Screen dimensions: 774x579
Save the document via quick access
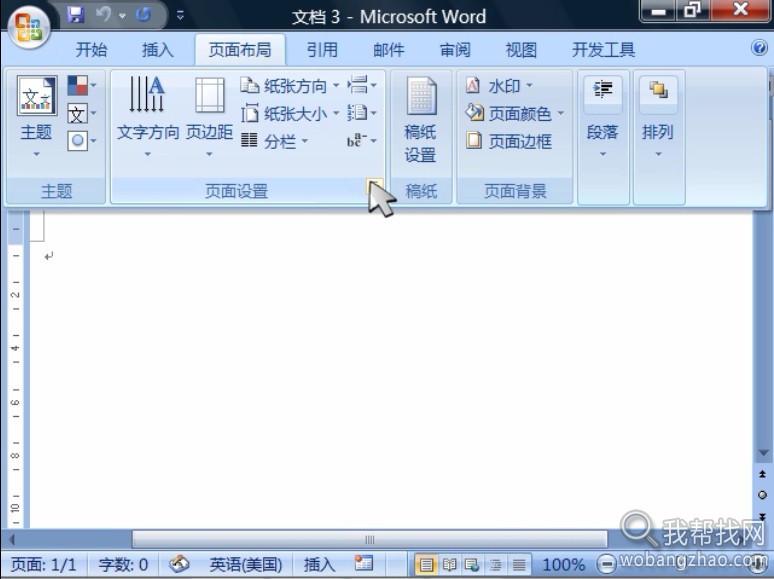coord(76,15)
